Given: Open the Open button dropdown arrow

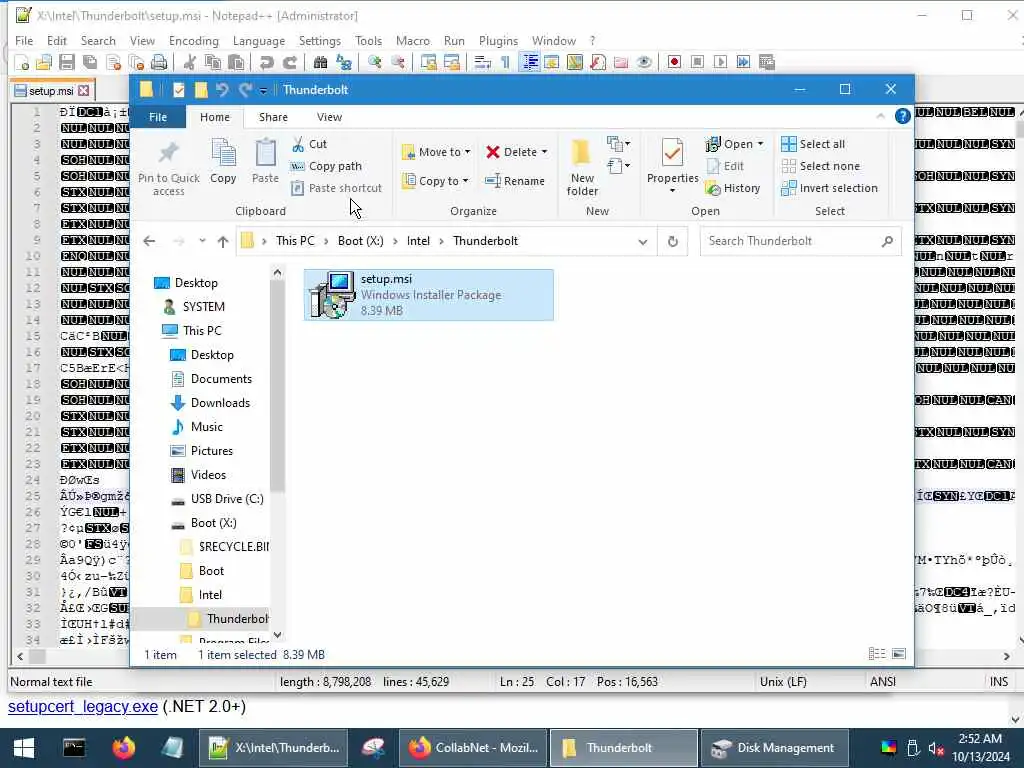Looking at the screenshot, I should (761, 144).
